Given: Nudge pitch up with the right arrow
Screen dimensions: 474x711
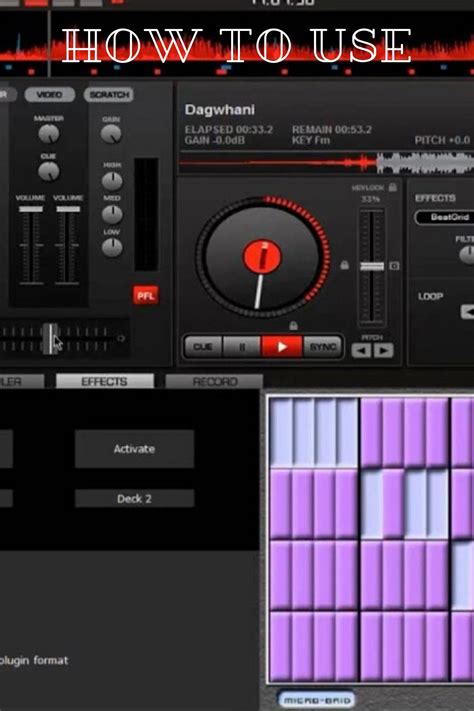Looking at the screenshot, I should tap(383, 351).
